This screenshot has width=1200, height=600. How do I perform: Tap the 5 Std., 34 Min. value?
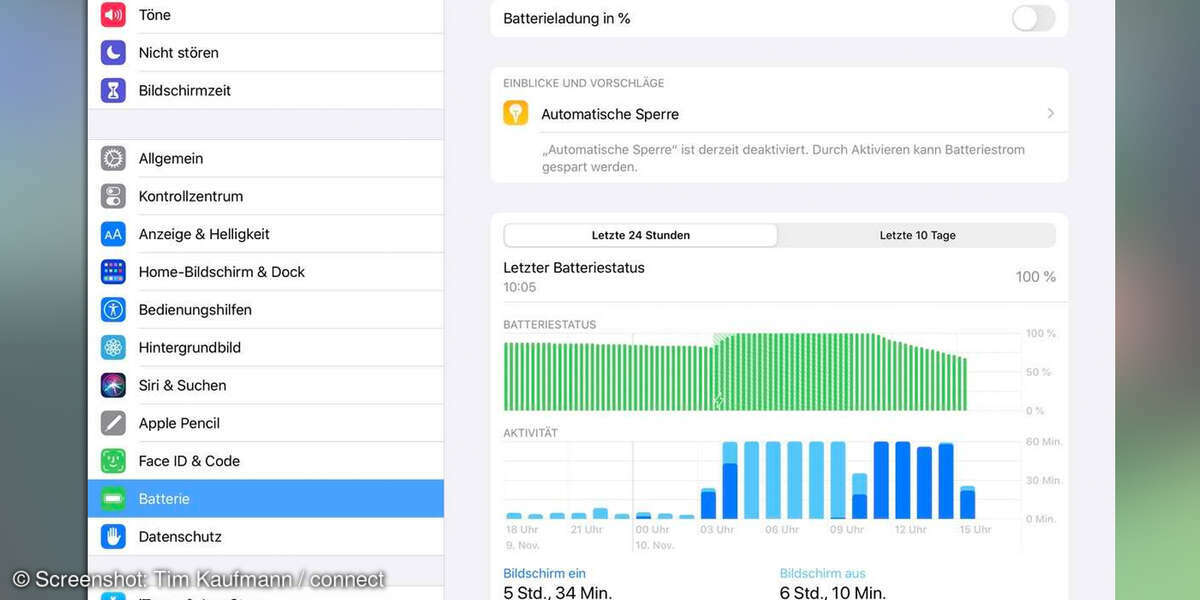[x=558, y=592]
